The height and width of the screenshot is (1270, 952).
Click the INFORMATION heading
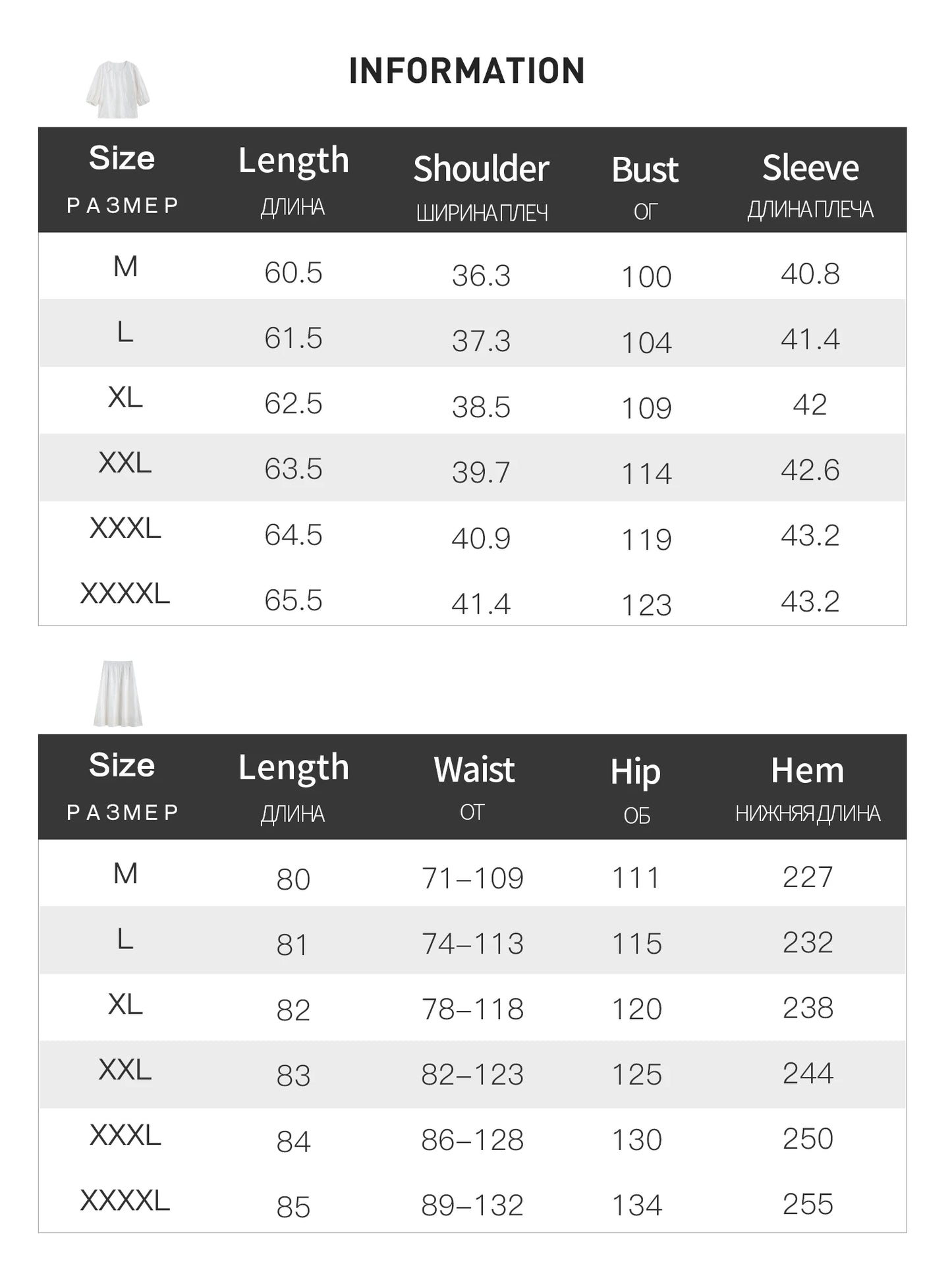pos(466,71)
